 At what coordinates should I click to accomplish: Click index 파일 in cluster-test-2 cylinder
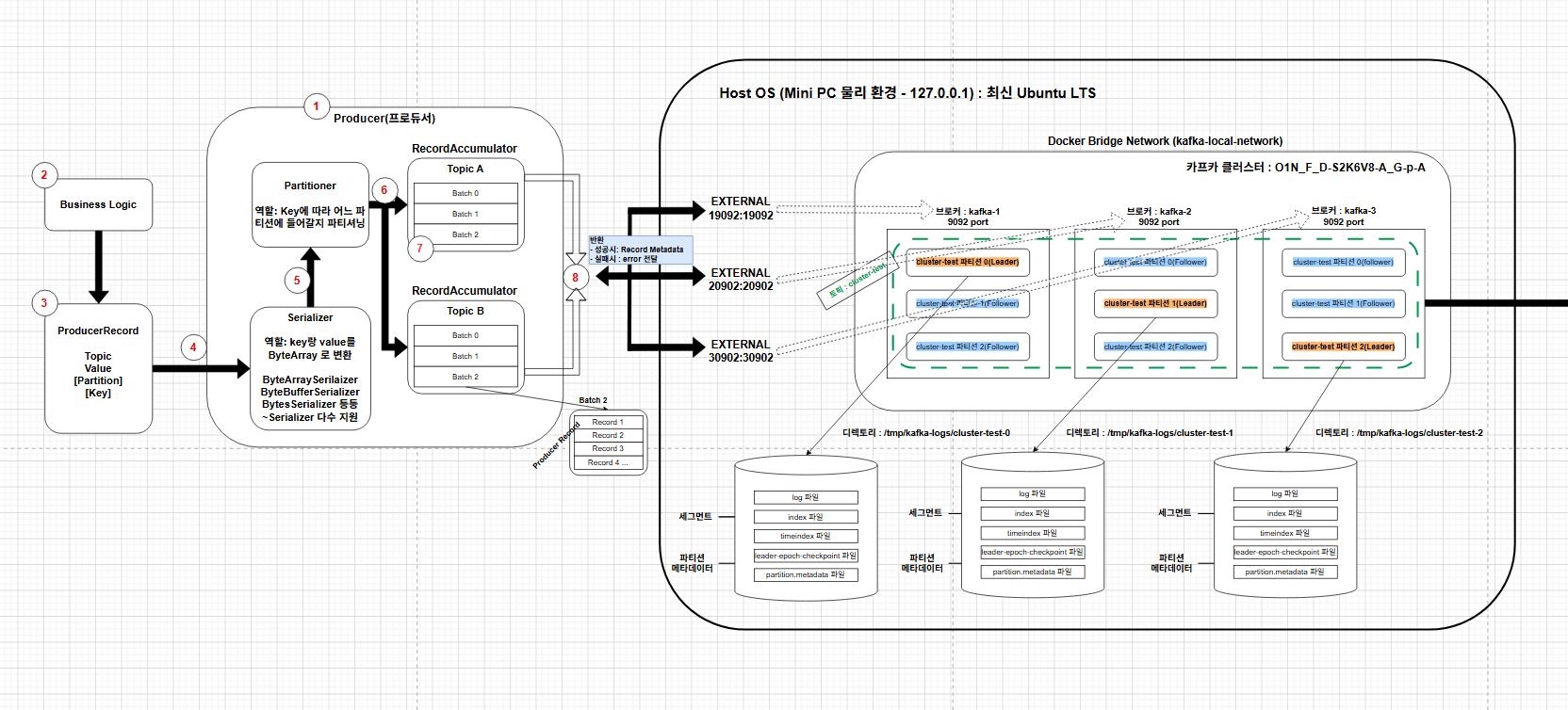[x=1285, y=513]
